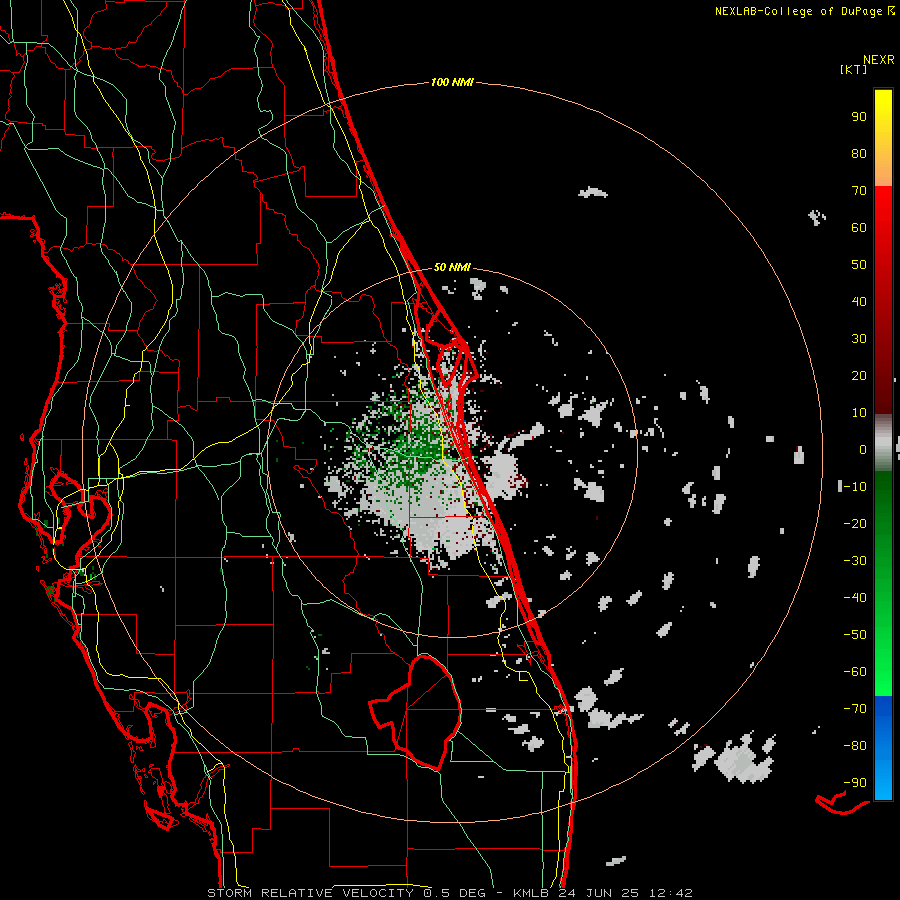
Task: Click the -90 scale value
Action: 855,782
